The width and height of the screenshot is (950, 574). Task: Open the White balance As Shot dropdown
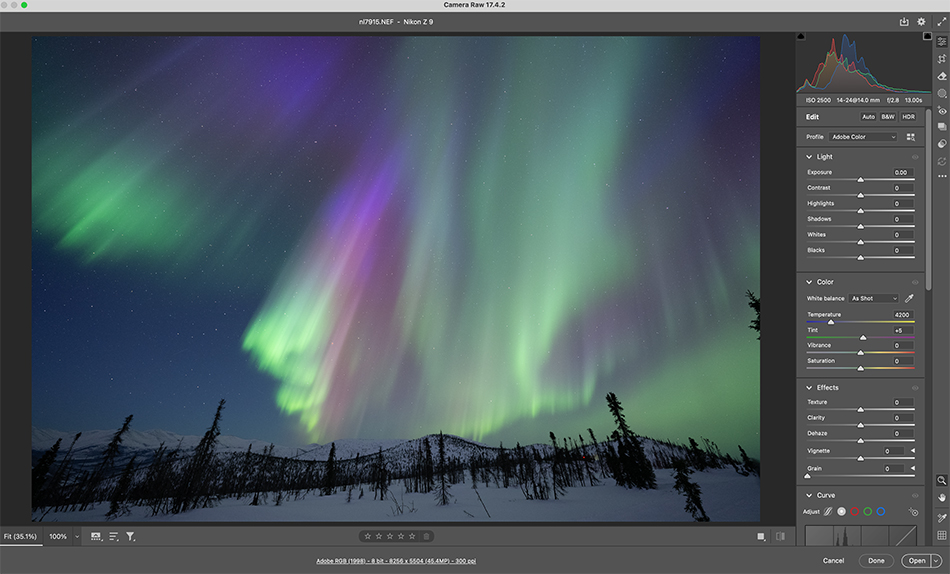click(874, 298)
